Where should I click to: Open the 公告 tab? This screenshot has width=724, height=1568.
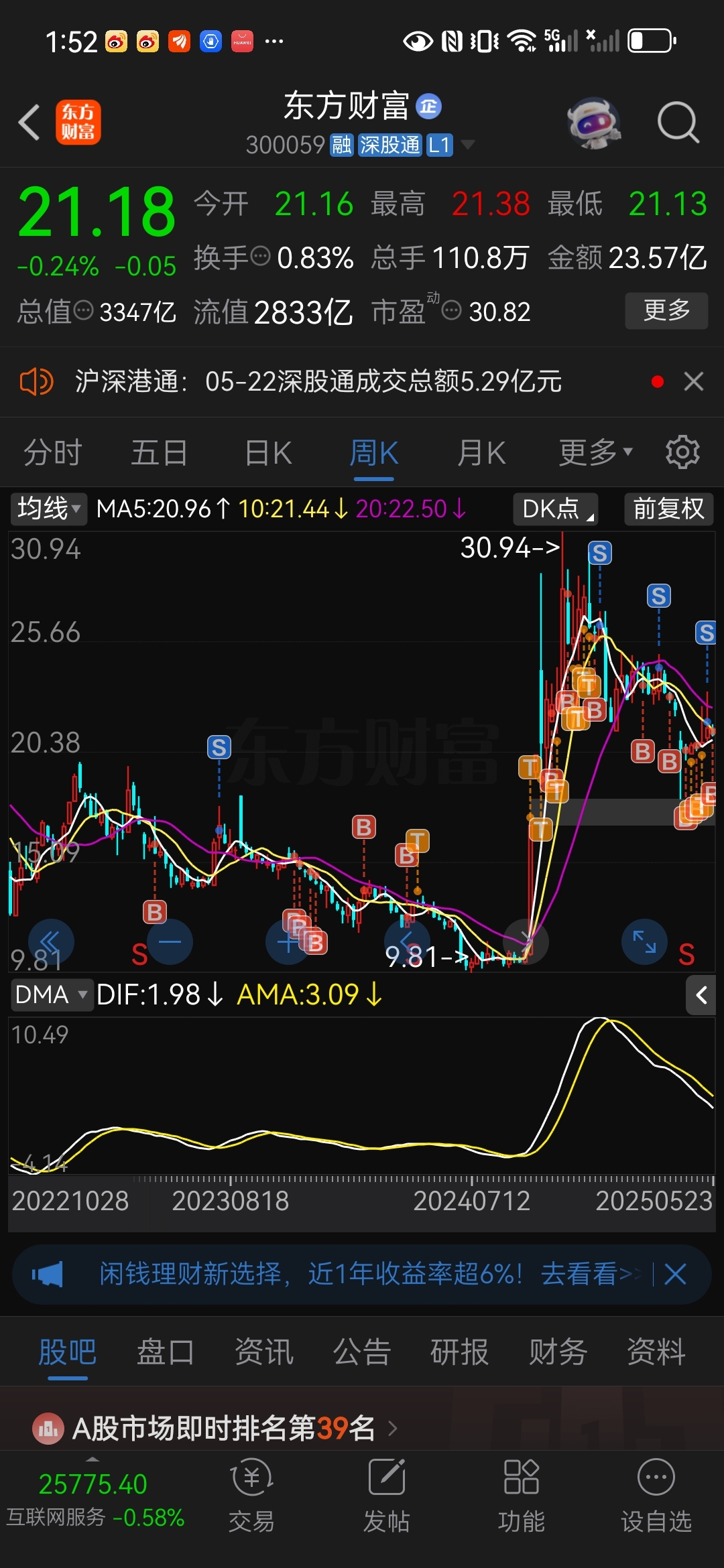(x=362, y=1352)
